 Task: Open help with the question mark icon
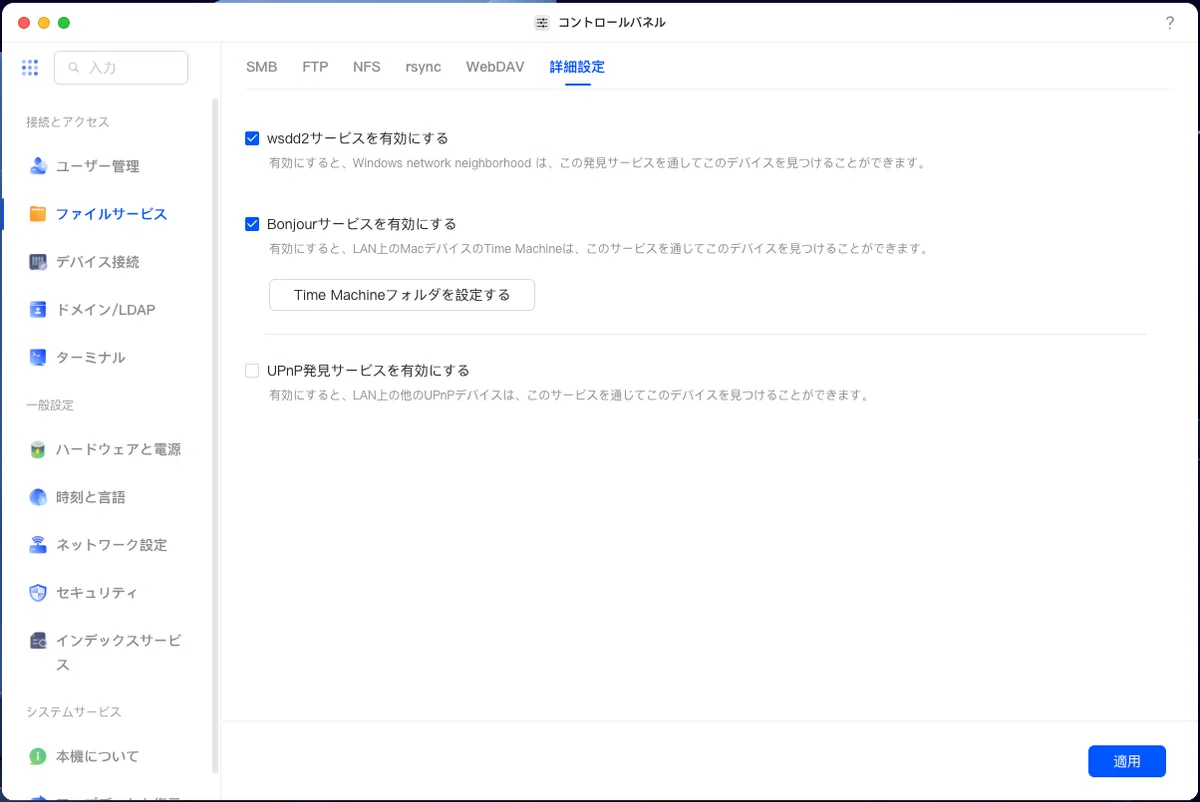click(x=1170, y=23)
